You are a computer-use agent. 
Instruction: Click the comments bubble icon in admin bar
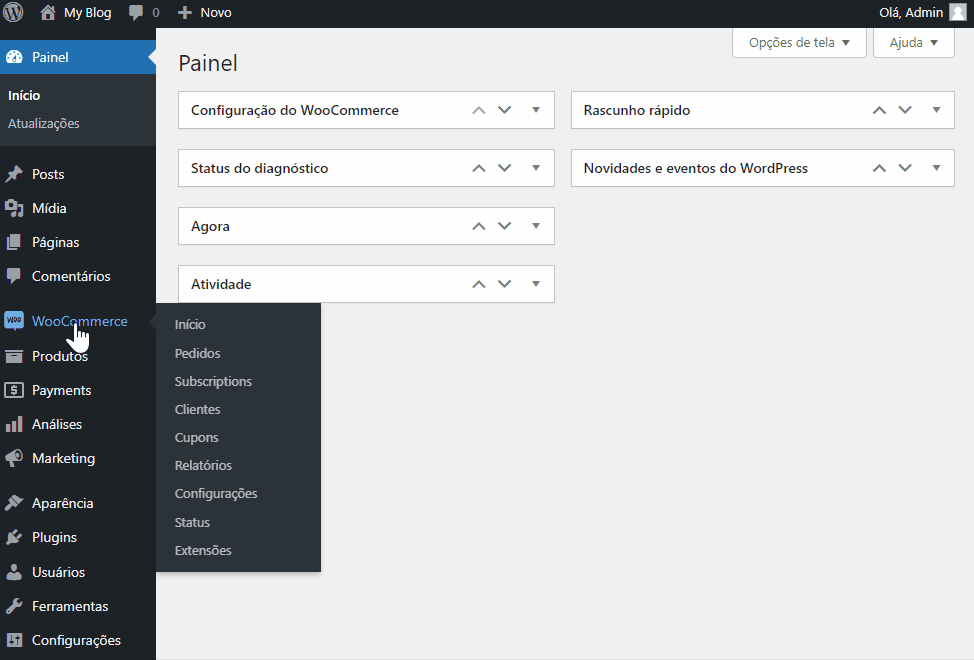coord(135,13)
